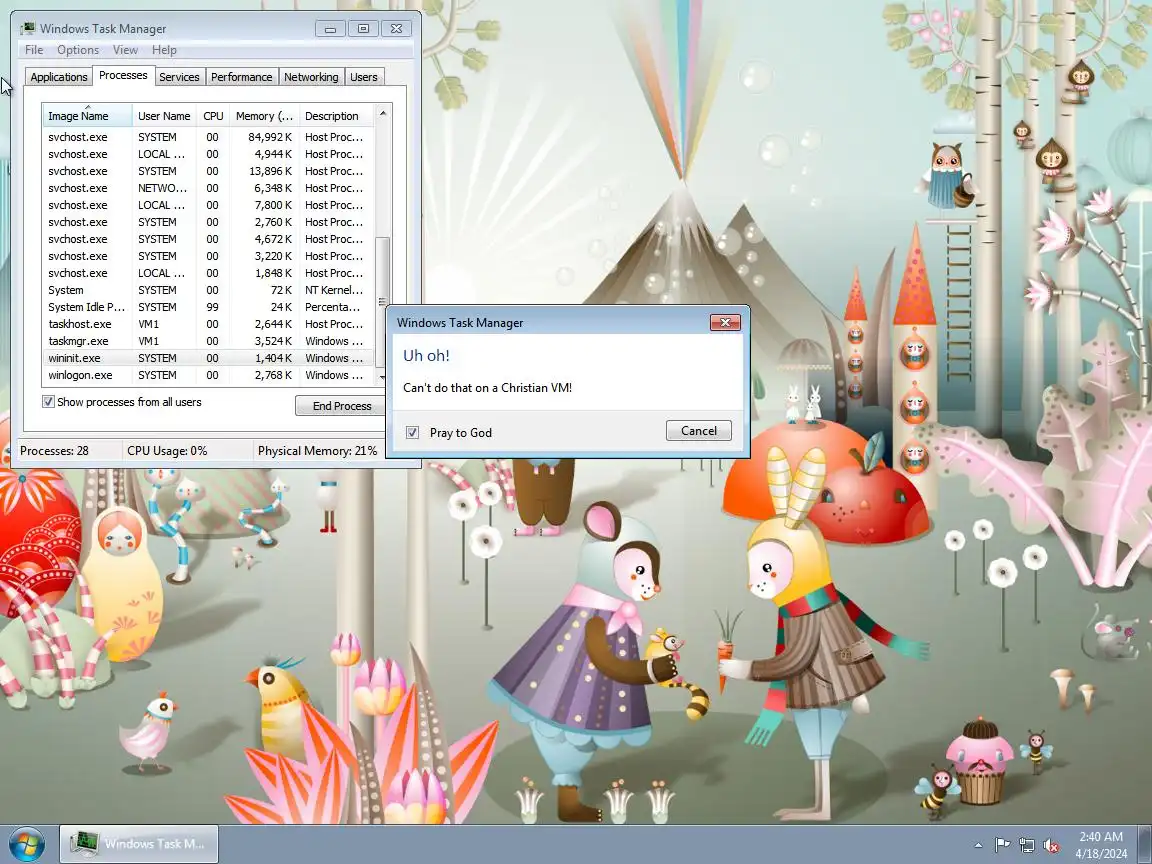This screenshot has height=864, width=1152.
Task: Select the System process row
Action: [209, 290]
